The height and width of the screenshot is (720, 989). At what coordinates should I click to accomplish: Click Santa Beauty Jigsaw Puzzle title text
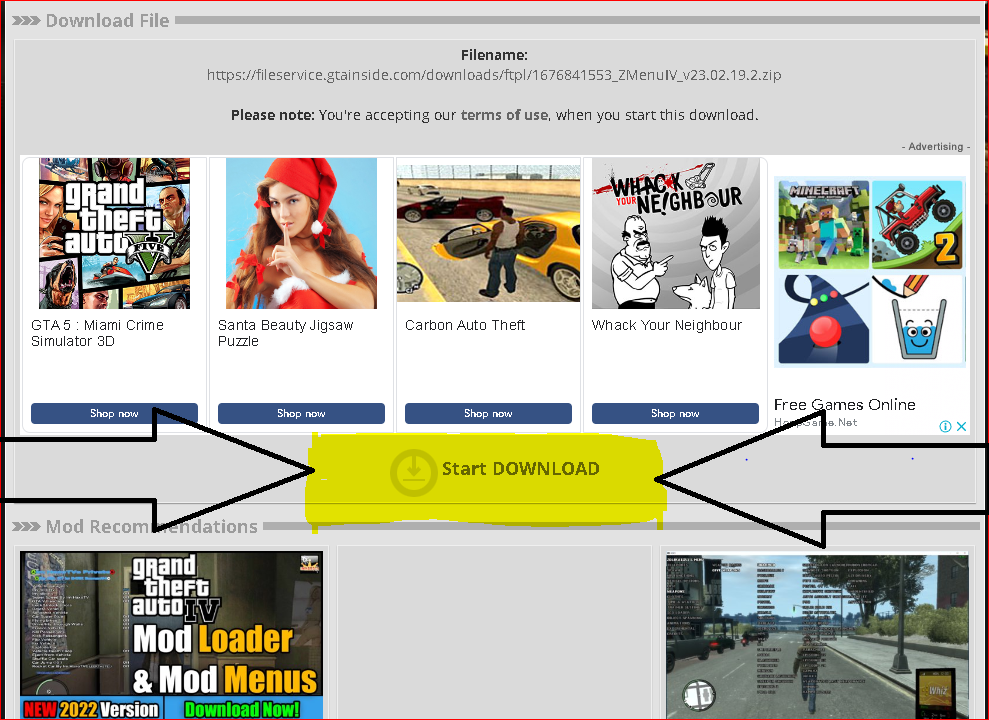pos(285,333)
